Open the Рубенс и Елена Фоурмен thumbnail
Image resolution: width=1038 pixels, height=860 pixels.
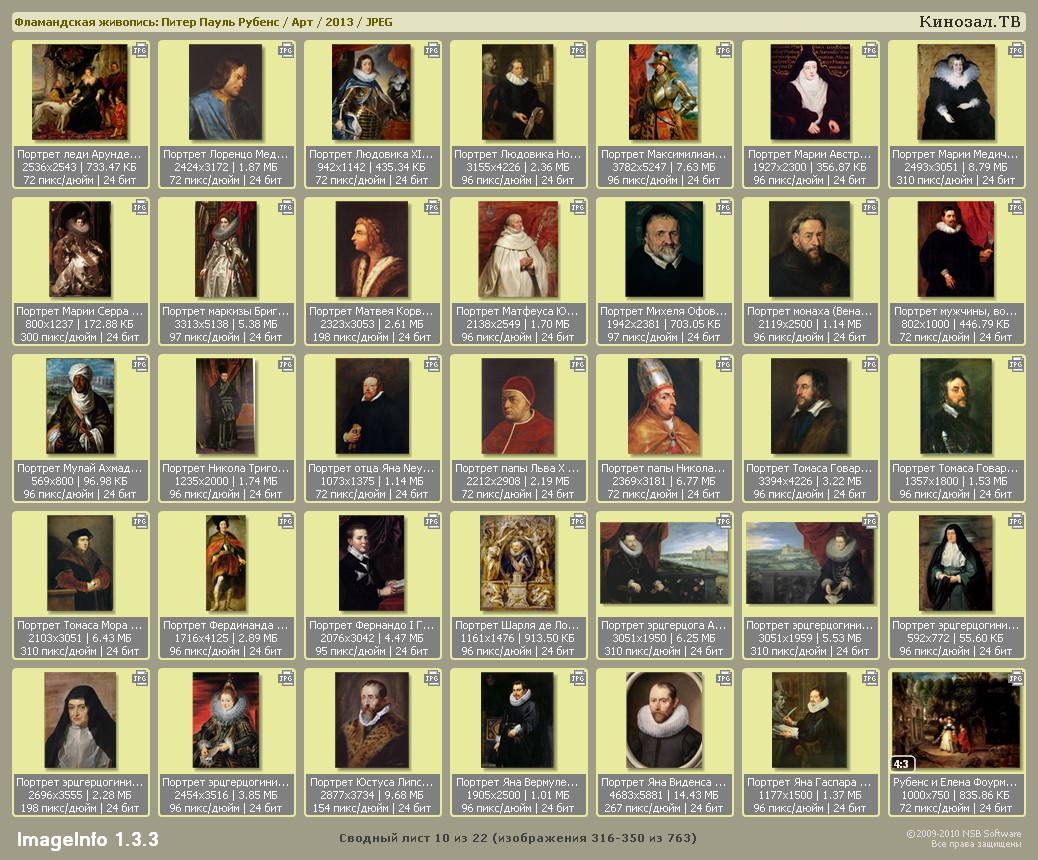(956, 720)
